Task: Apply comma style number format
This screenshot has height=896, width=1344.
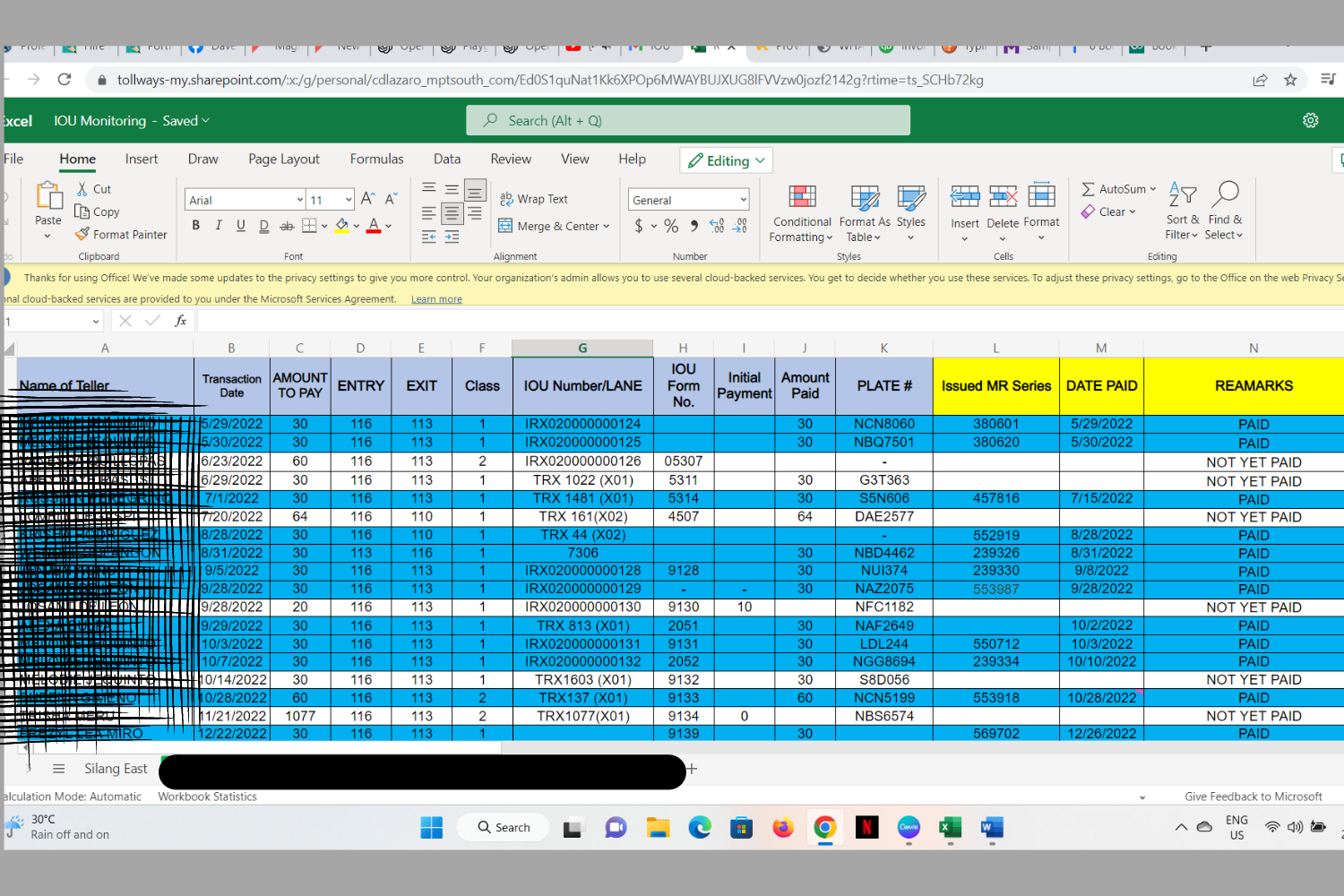Action: click(x=694, y=226)
